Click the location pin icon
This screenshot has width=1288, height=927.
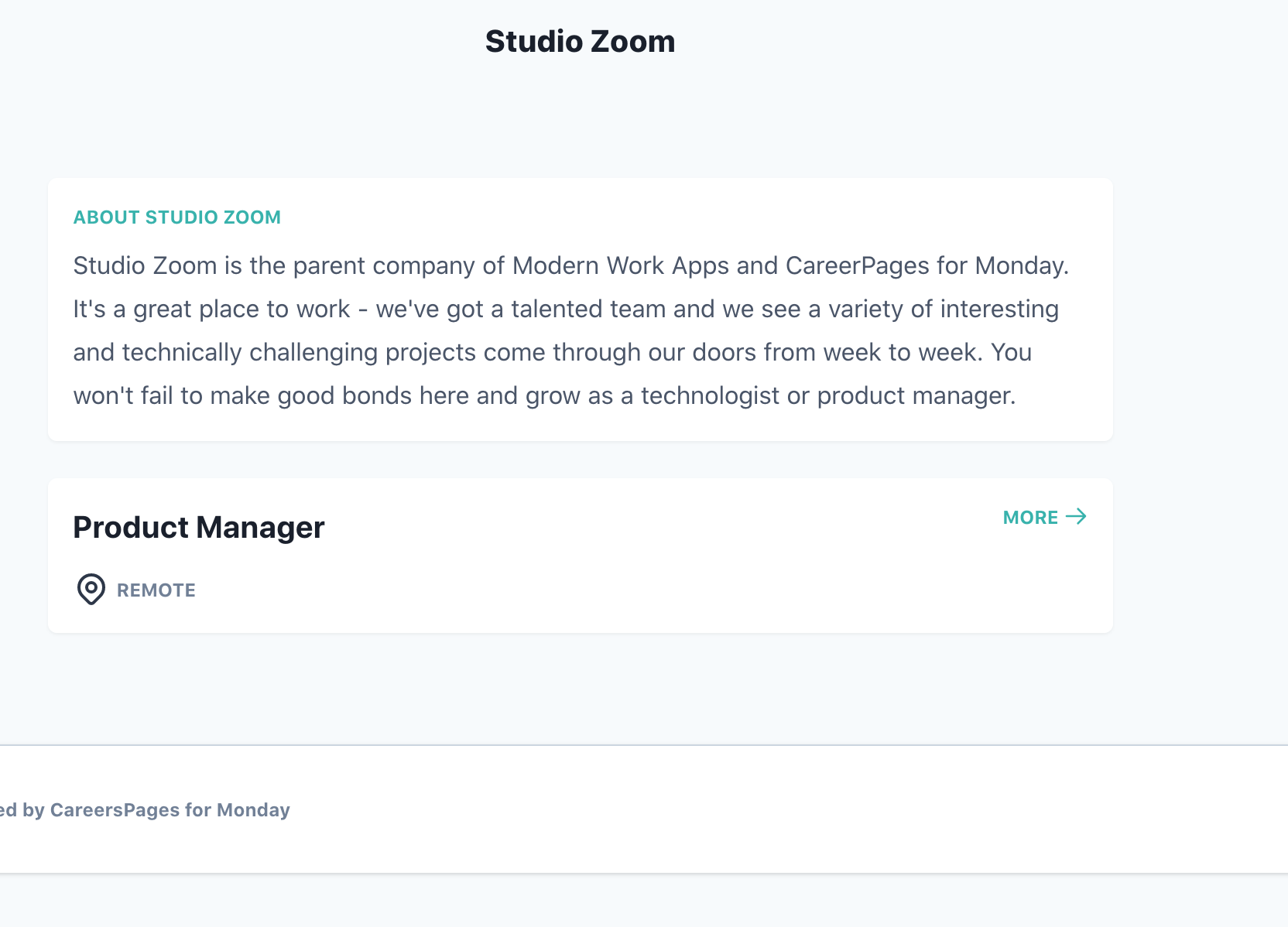[x=91, y=589]
